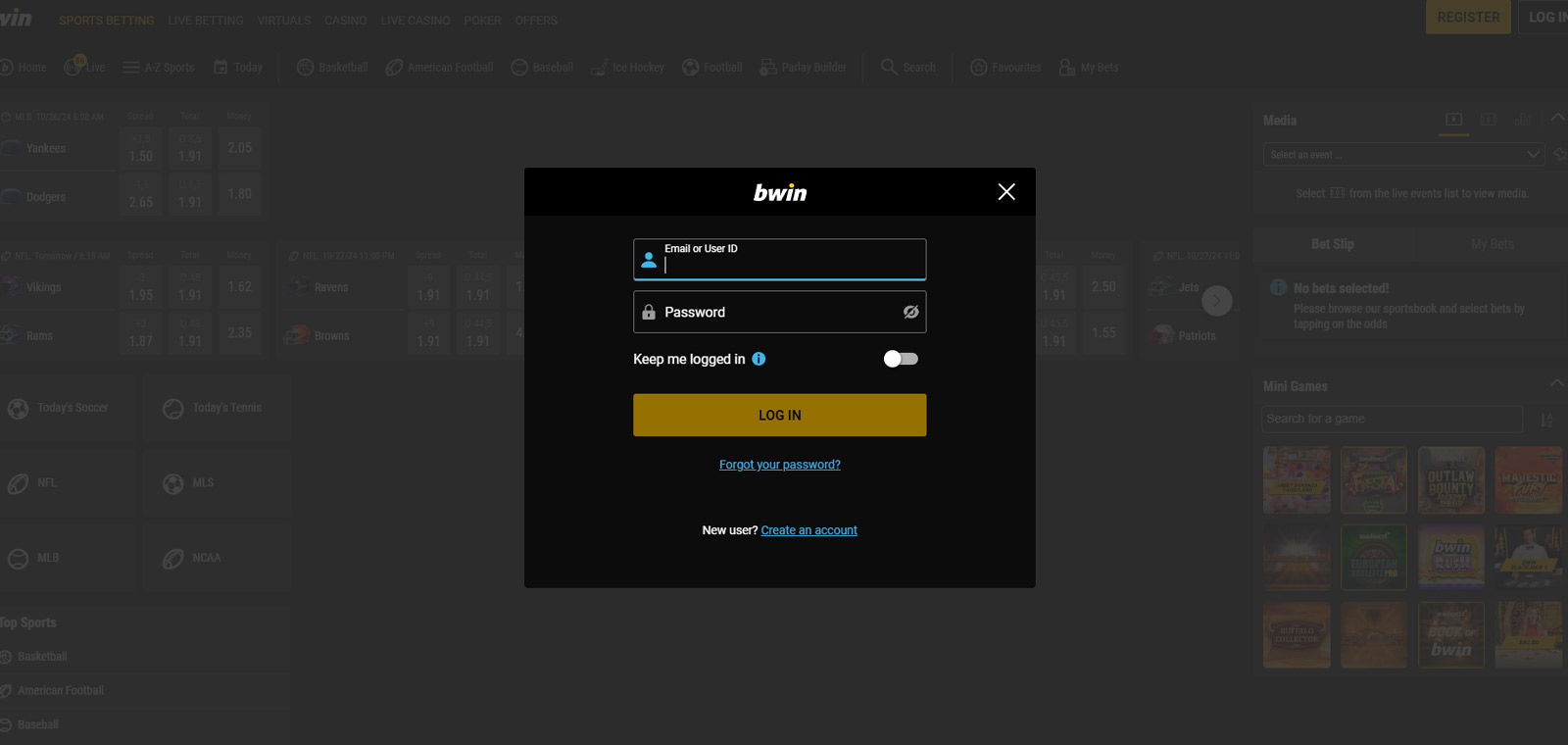Close the bwin login dialog
This screenshot has width=1568, height=745.
(x=1006, y=192)
